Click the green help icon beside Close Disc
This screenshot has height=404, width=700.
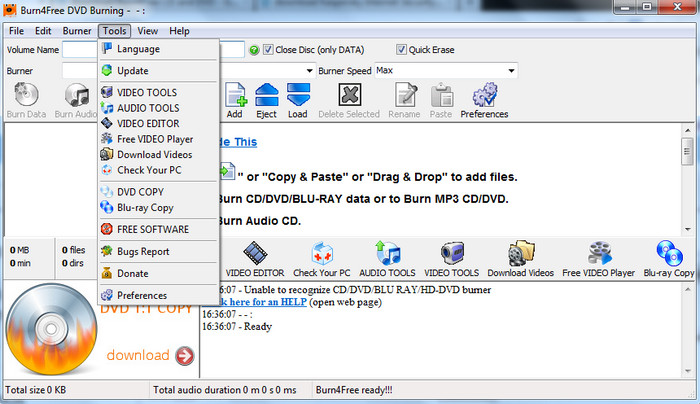click(254, 50)
